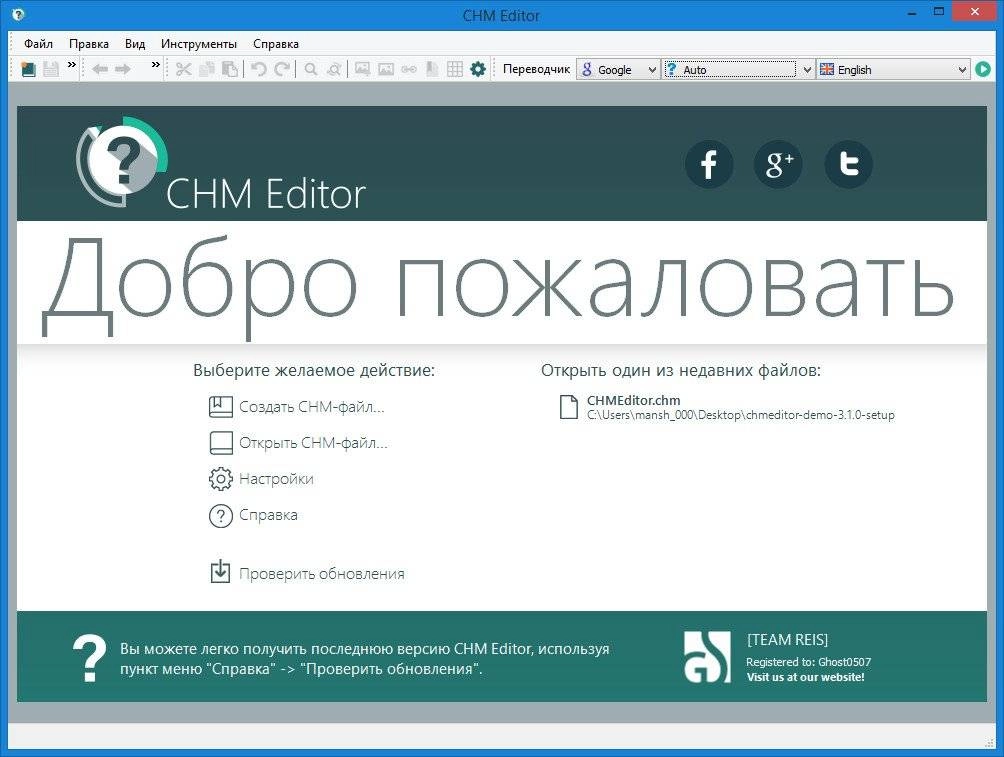Click the Настройки link
Image resolution: width=1004 pixels, height=757 pixels.
(276, 478)
